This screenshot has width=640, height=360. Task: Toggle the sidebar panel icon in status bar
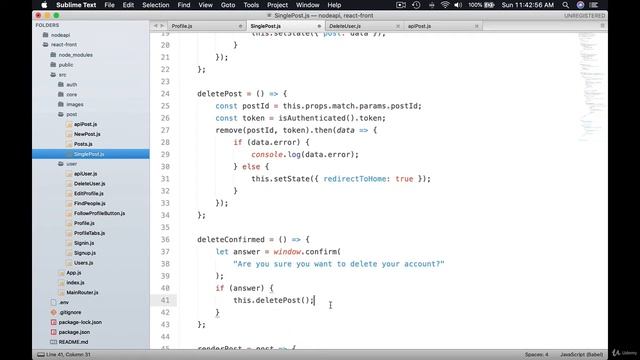(40, 355)
